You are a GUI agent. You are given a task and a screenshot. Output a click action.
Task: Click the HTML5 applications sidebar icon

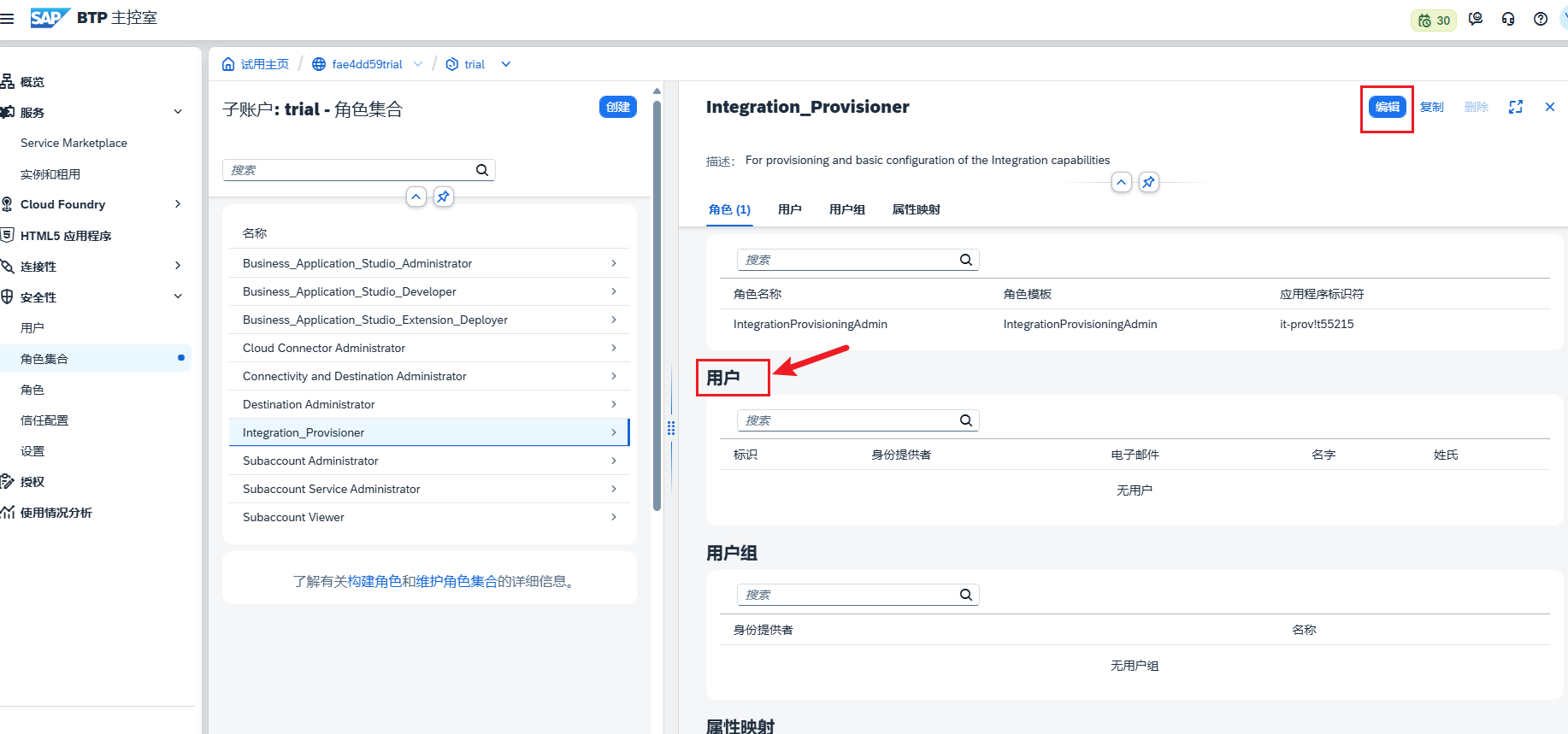tap(7, 235)
